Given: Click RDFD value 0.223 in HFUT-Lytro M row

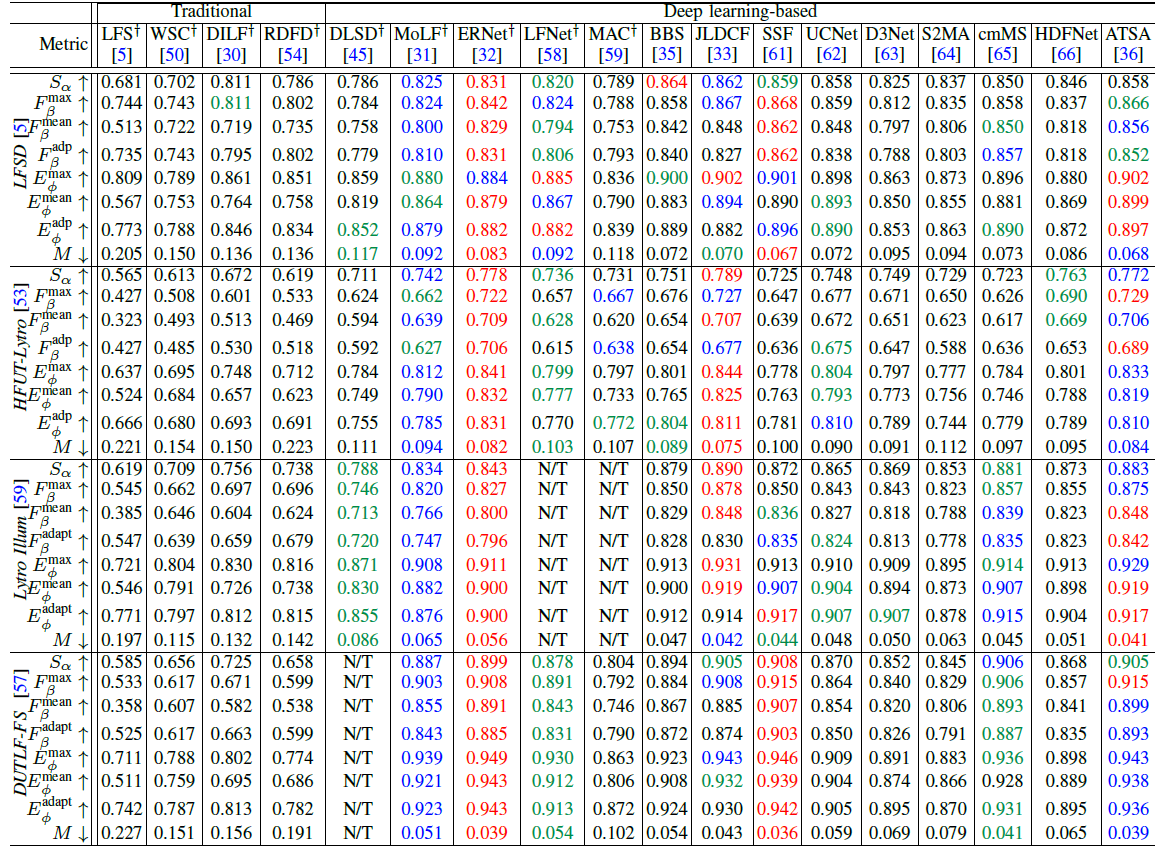Looking at the screenshot, I should (x=292, y=447).
